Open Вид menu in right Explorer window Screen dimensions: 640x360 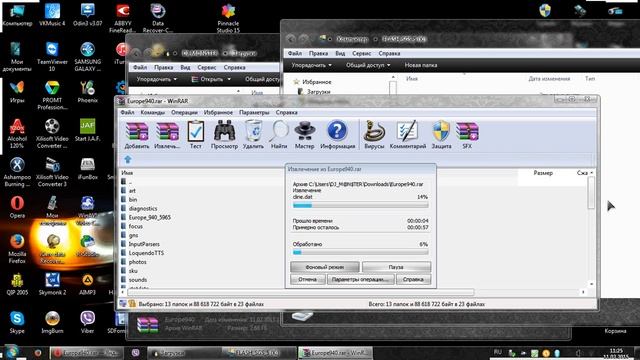[x=340, y=53]
